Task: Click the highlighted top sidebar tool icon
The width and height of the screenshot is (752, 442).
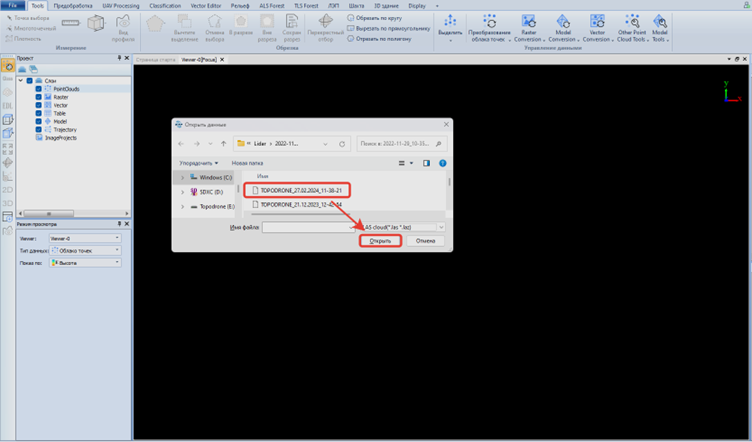Action: (8, 66)
